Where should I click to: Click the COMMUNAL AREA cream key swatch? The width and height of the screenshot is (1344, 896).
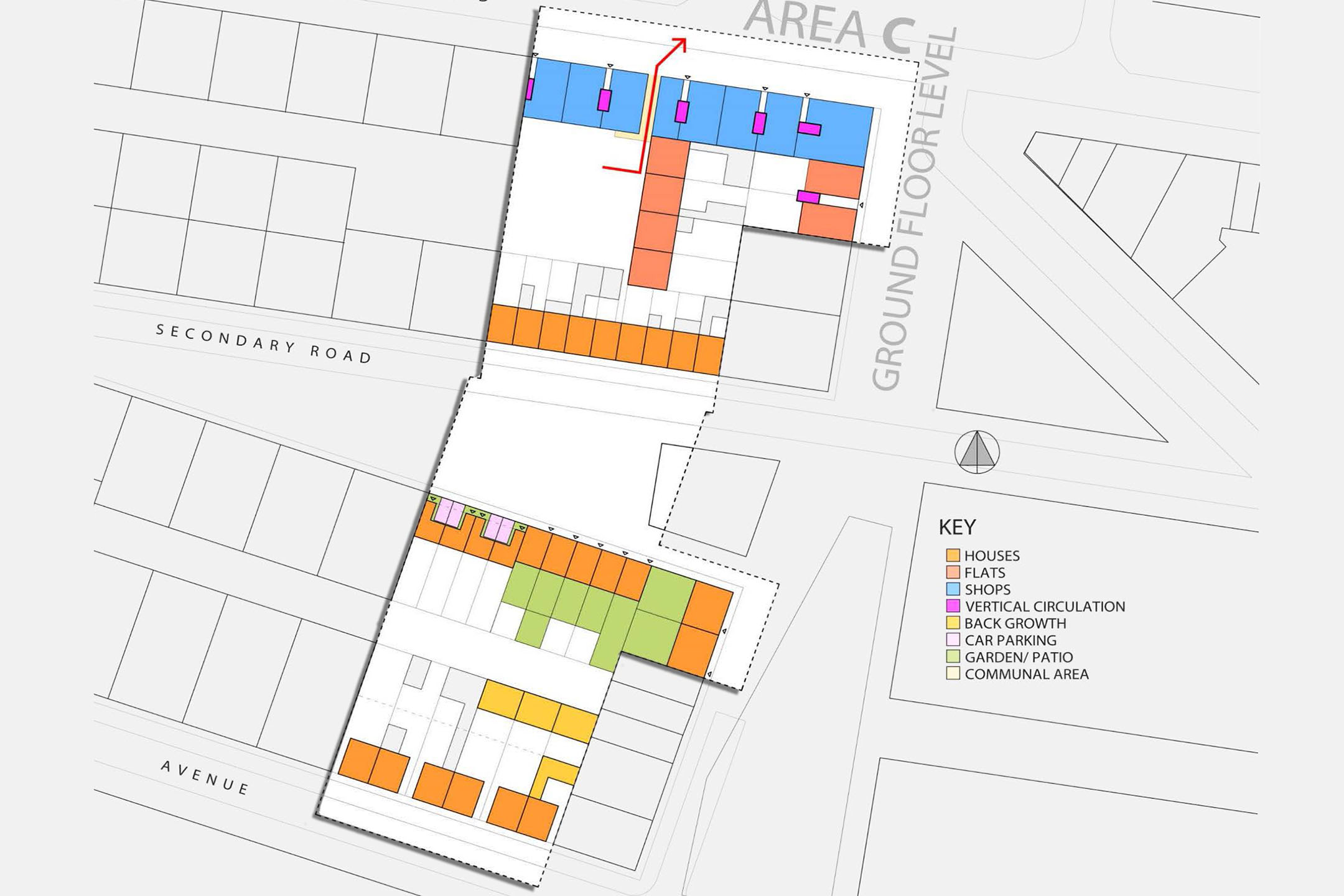point(953,673)
